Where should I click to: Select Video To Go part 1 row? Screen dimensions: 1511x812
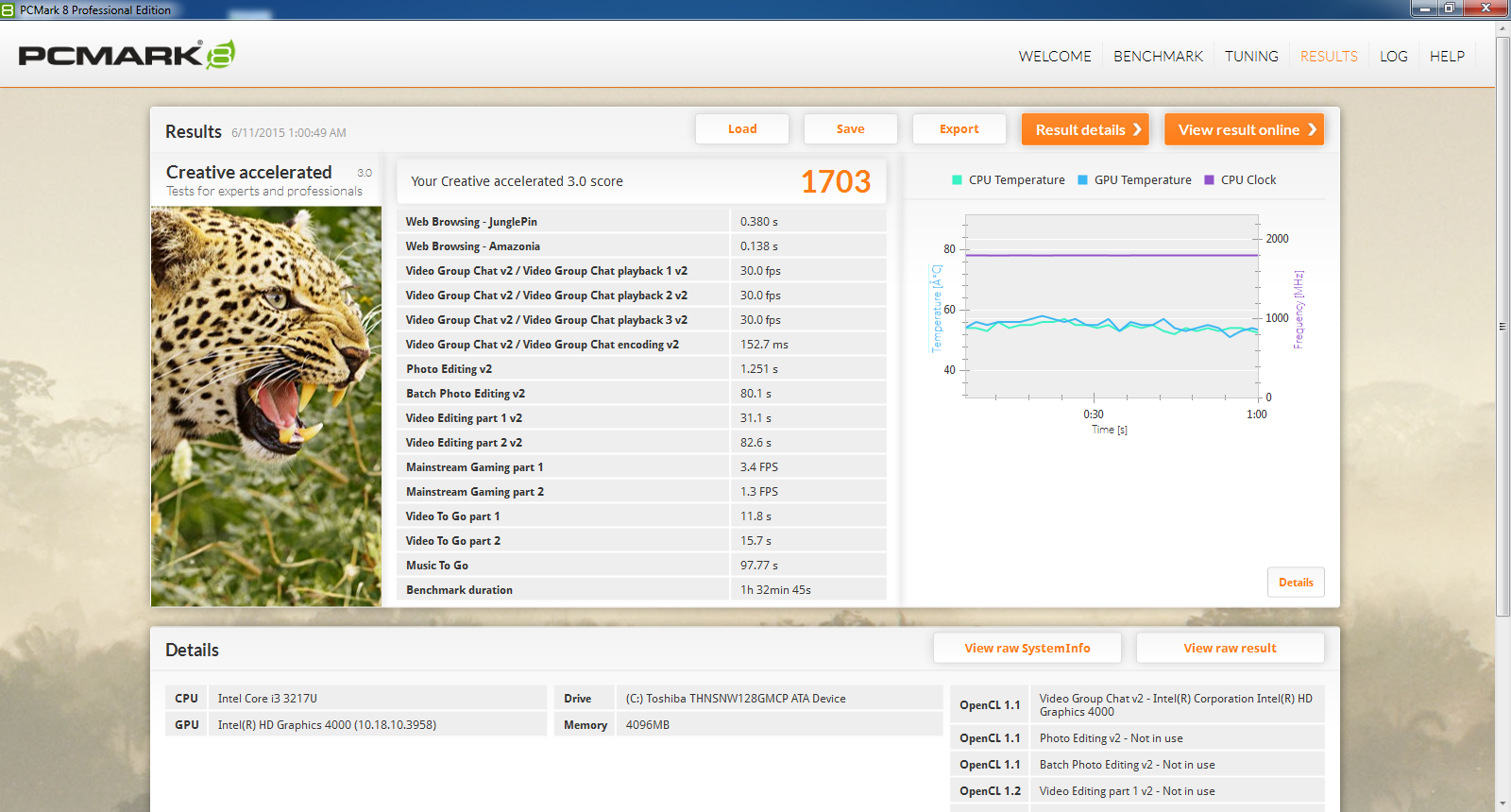click(641, 516)
